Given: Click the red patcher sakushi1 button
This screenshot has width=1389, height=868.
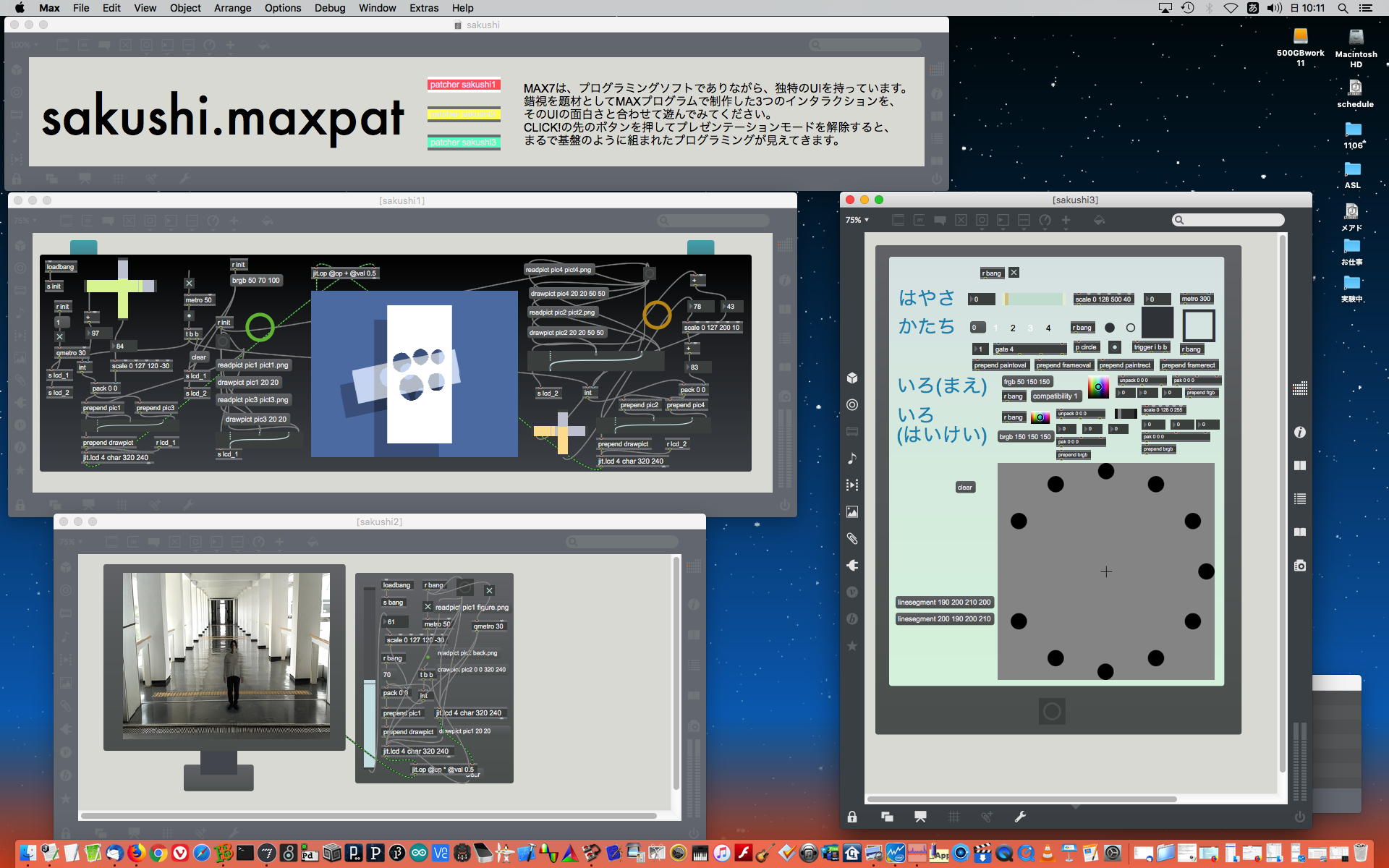Looking at the screenshot, I should [x=463, y=85].
